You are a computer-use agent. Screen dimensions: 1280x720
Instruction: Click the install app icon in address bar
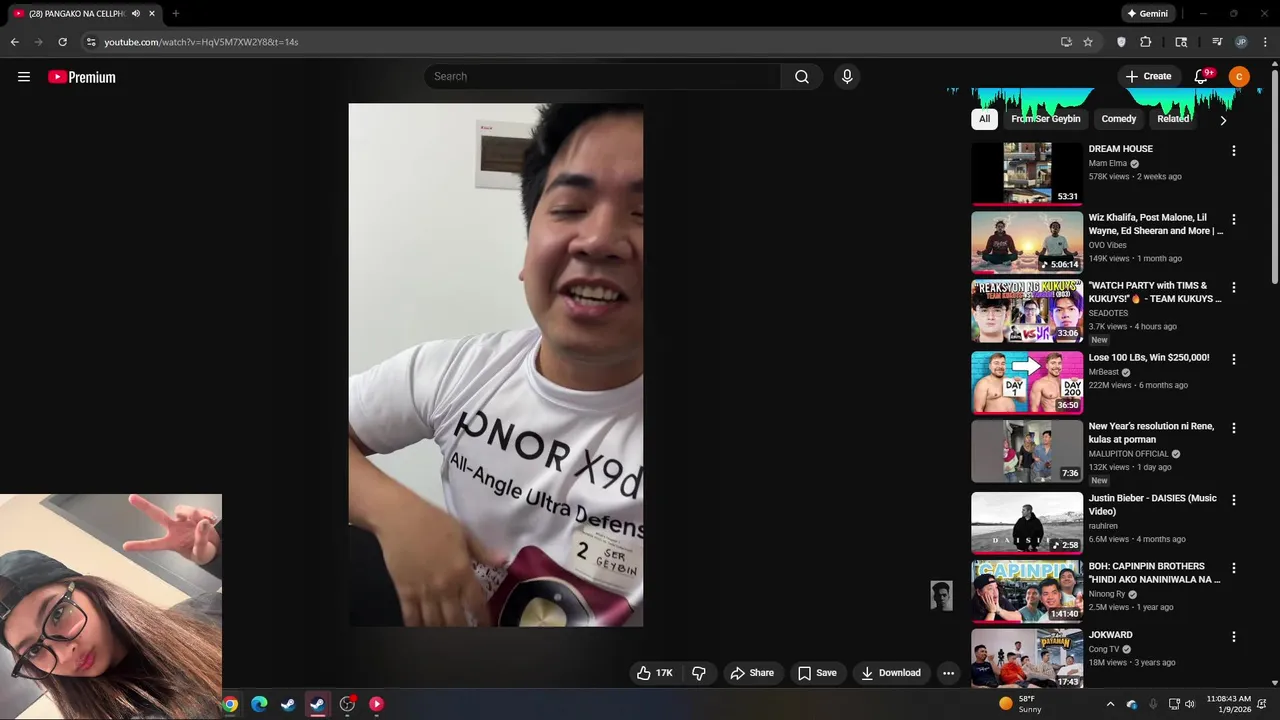tap(1066, 42)
